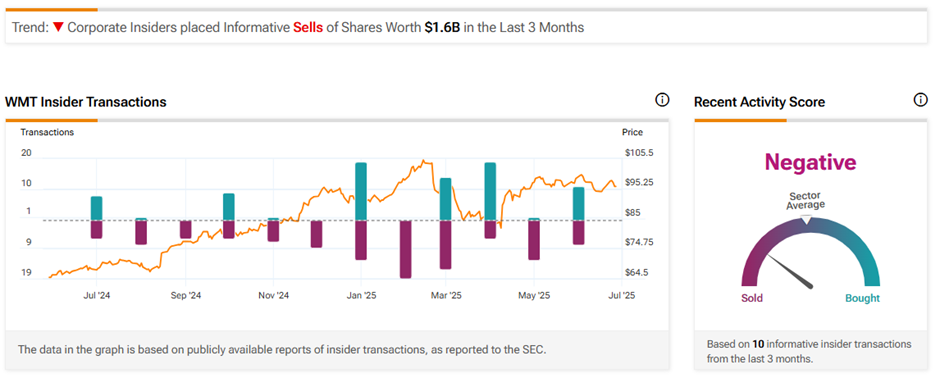Viewport: 940px width, 378px height.
Task: Click the 'Sold' gauge label
Action: click(752, 298)
